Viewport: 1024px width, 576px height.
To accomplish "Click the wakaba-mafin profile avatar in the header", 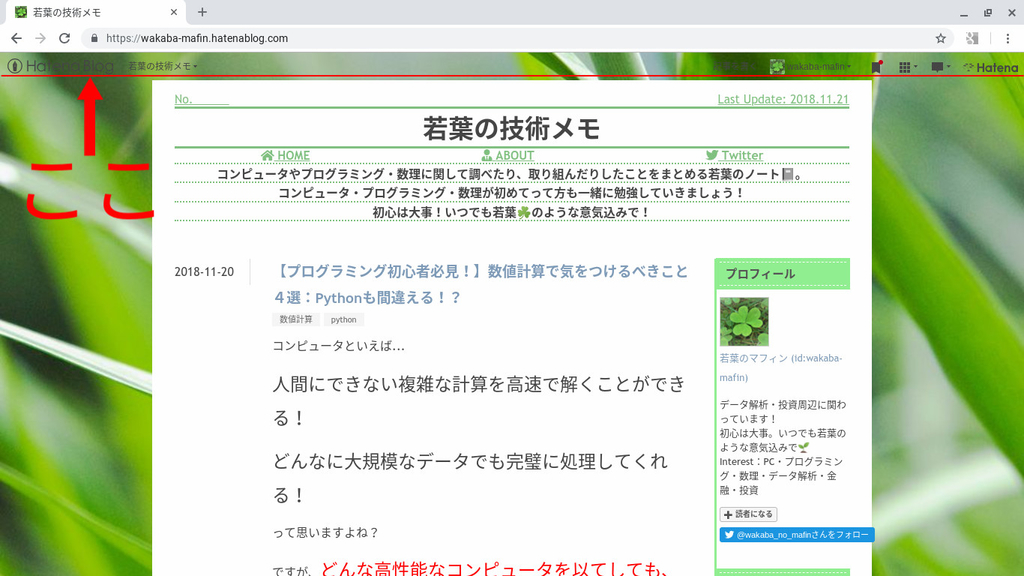I will point(777,67).
